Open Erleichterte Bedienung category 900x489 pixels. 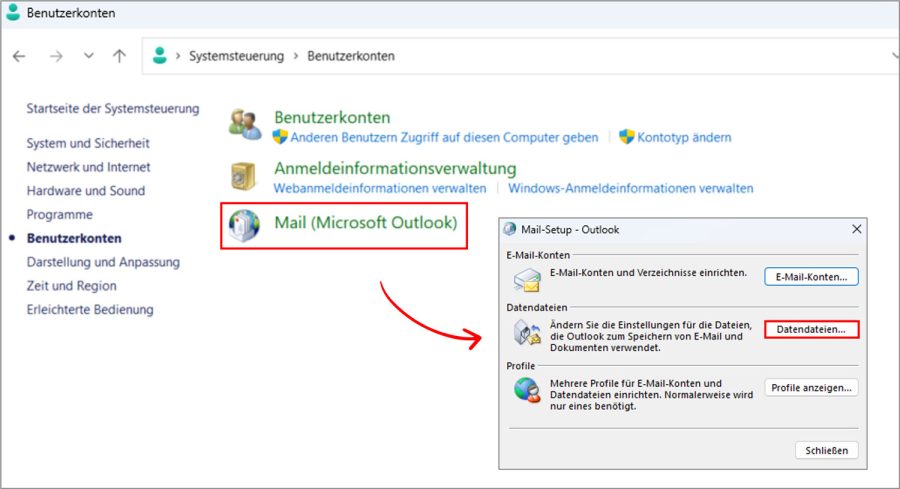(90, 309)
